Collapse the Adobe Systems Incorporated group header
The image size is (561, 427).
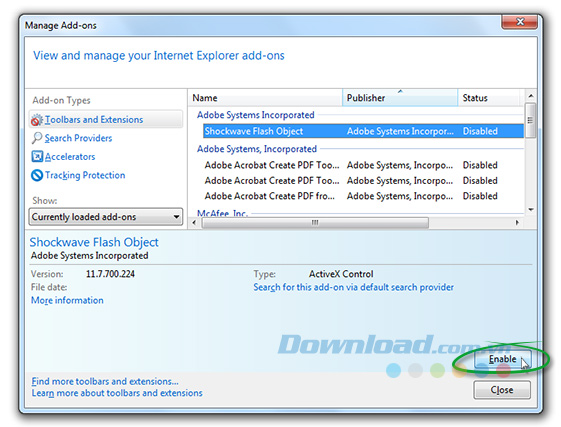click(x=256, y=115)
